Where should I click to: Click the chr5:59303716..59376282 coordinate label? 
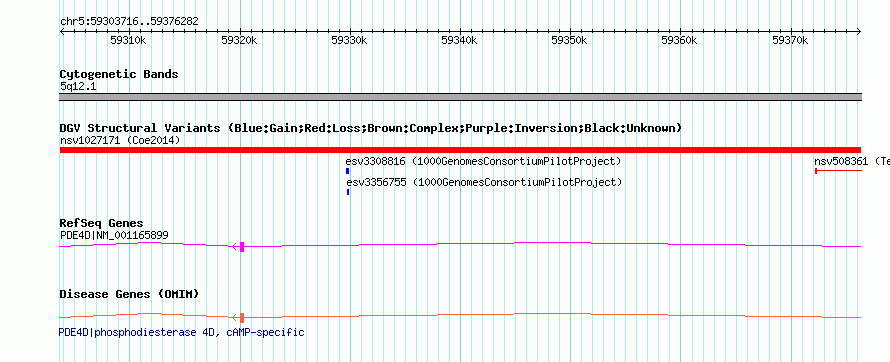click(x=129, y=22)
